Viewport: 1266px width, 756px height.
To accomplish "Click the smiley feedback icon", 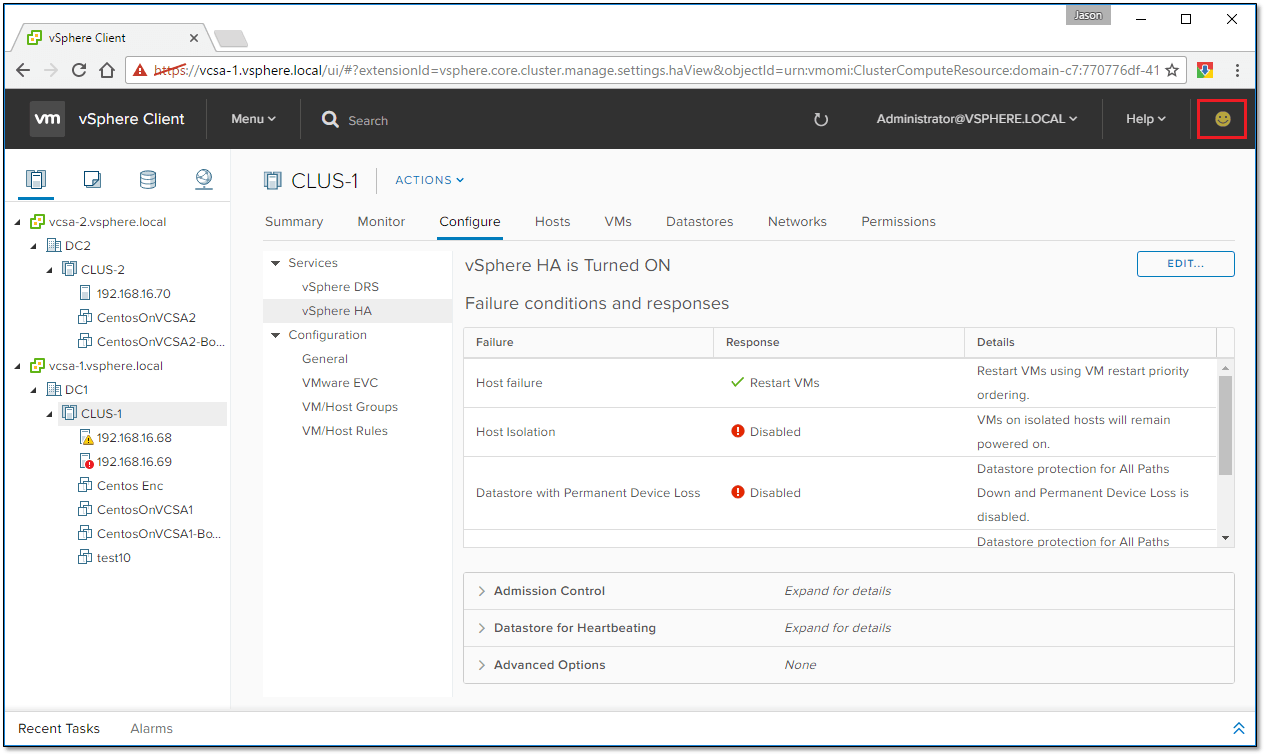I will click(1222, 119).
